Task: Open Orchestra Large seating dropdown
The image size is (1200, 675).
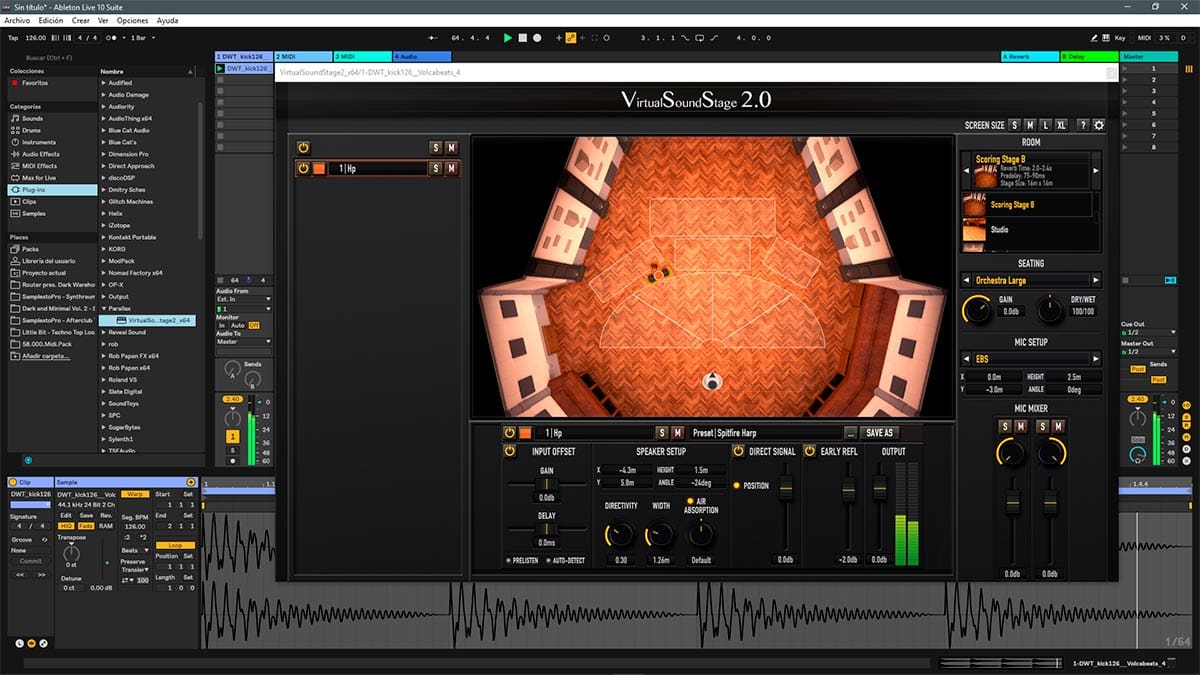Action: (1031, 281)
